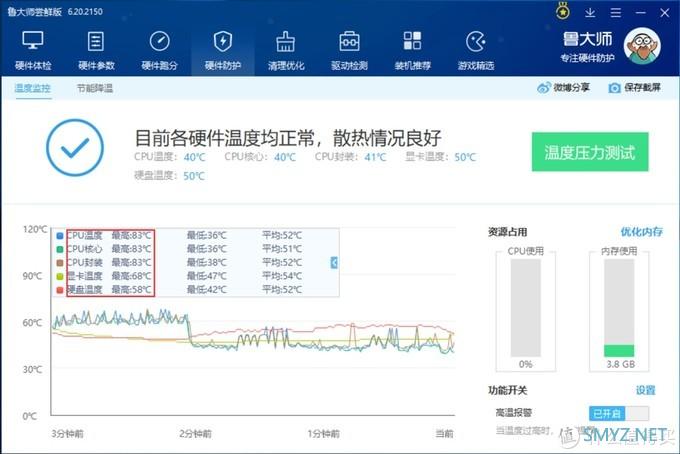Open the 装机推荐 software recommendations section
The width and height of the screenshot is (680, 454).
tap(412, 50)
